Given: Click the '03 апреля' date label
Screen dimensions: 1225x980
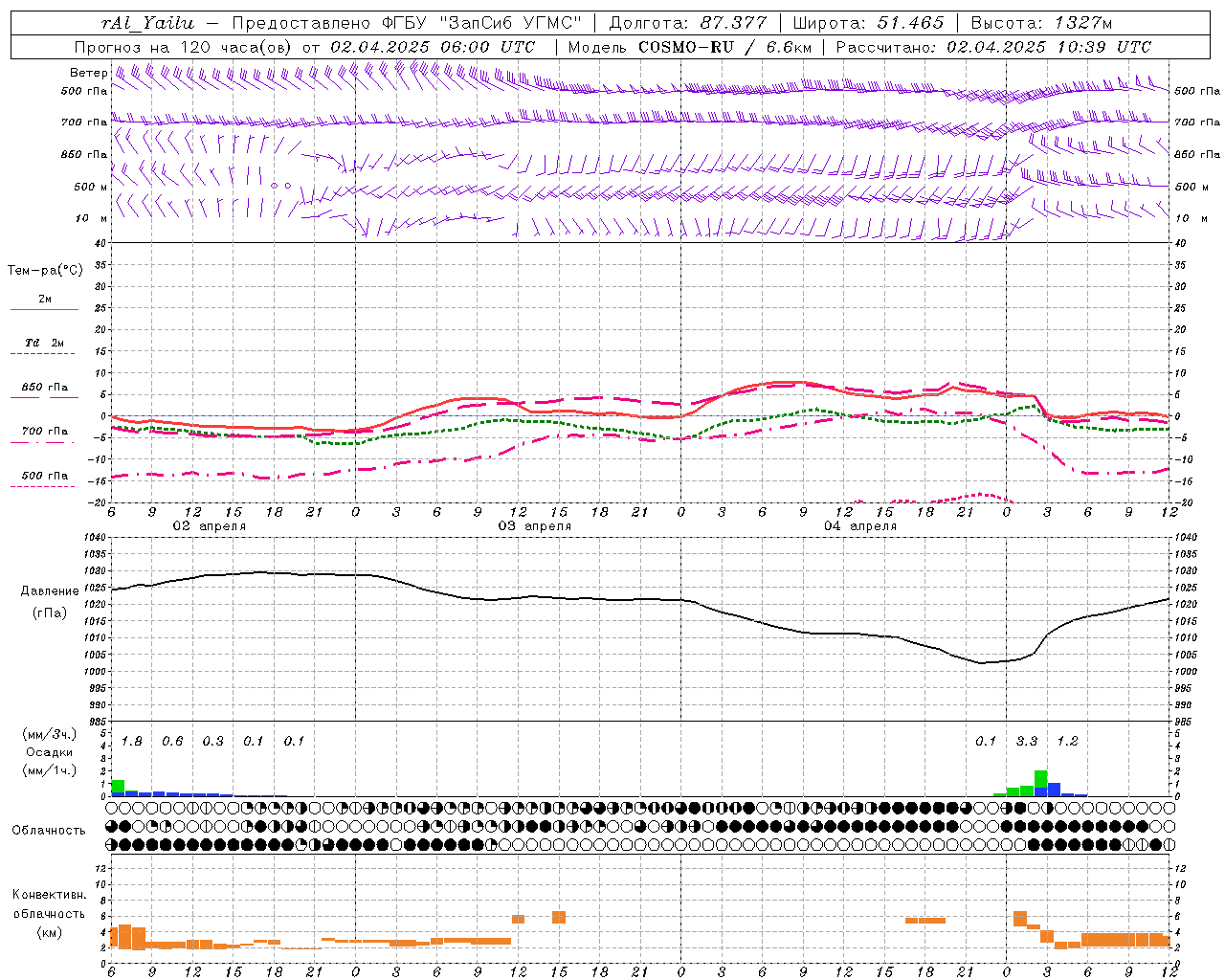Looking at the screenshot, I should point(534,526).
